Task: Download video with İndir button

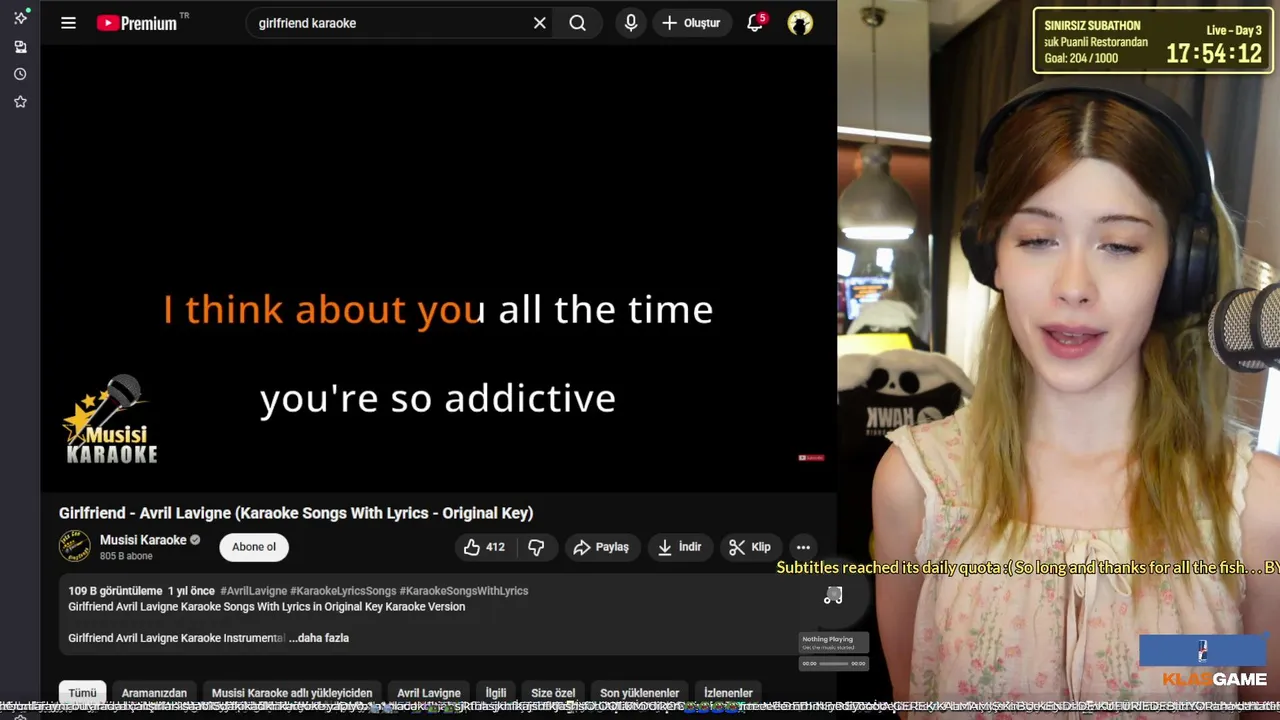Action: pos(679,547)
